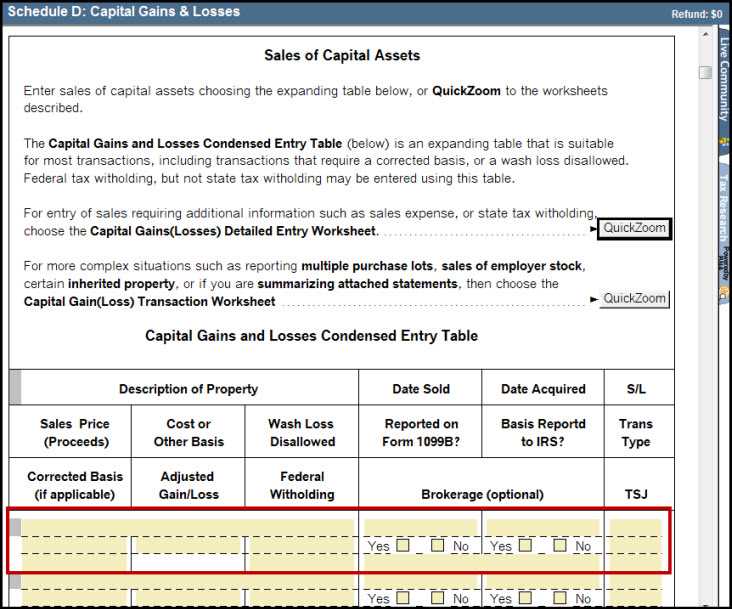
Task: Click the 'Wash Loss Disallowed' header
Action: coord(302,433)
